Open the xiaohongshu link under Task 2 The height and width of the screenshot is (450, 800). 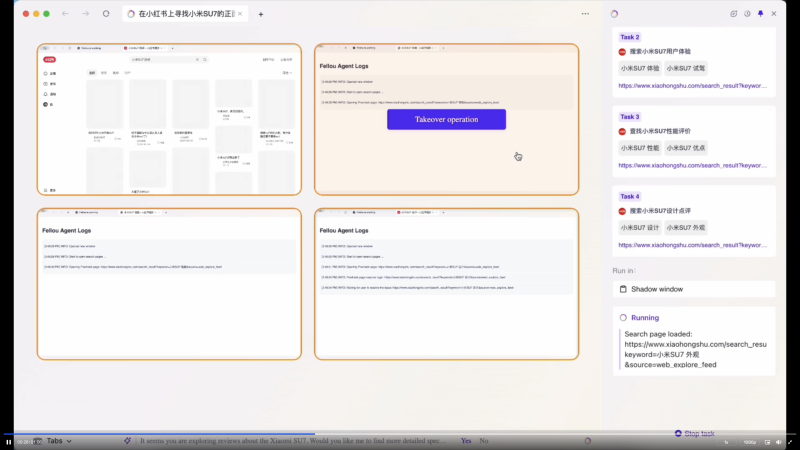(x=692, y=86)
